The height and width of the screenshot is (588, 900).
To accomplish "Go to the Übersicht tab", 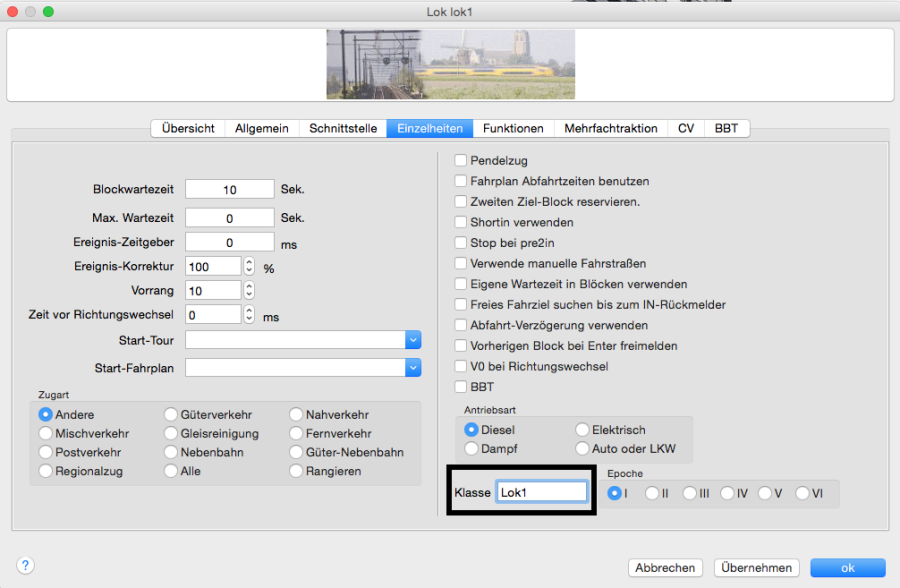I will (188, 128).
